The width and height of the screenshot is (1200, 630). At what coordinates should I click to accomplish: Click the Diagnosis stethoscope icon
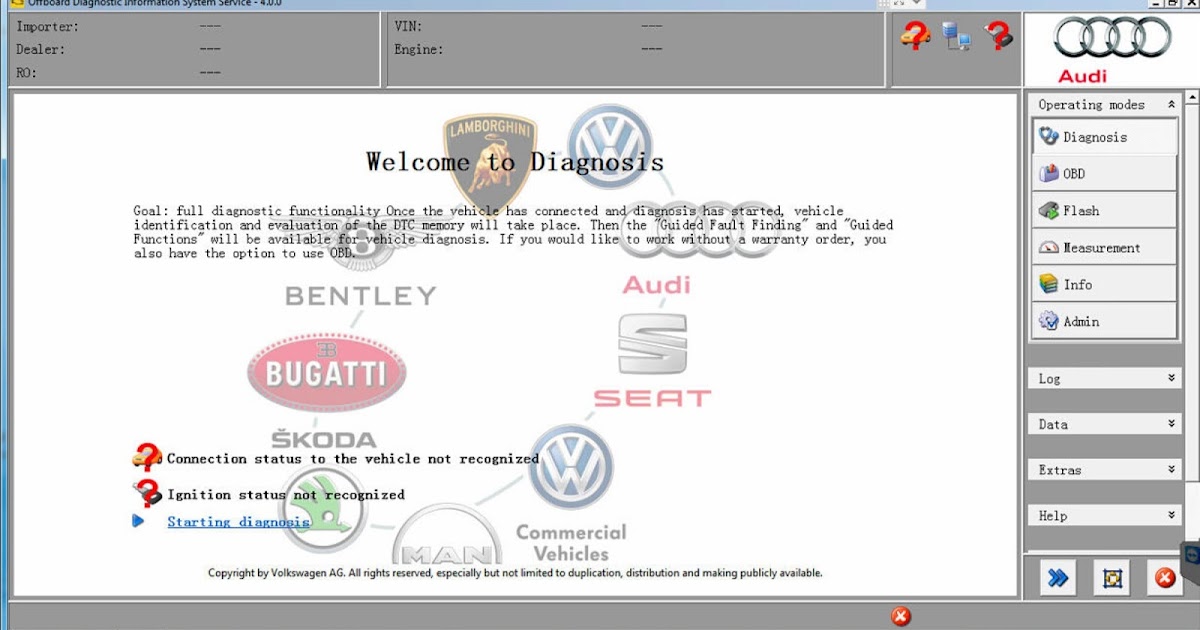pos(1048,137)
